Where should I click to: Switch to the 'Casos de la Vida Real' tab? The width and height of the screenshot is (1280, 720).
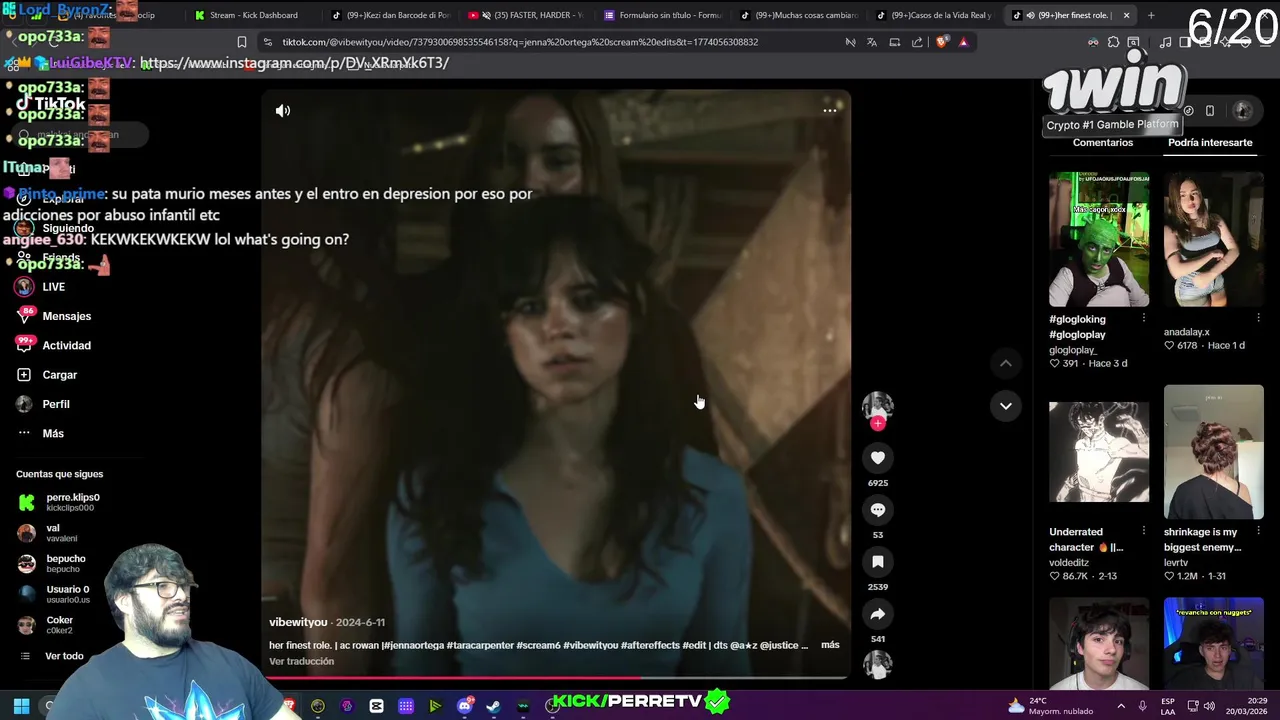(x=934, y=15)
